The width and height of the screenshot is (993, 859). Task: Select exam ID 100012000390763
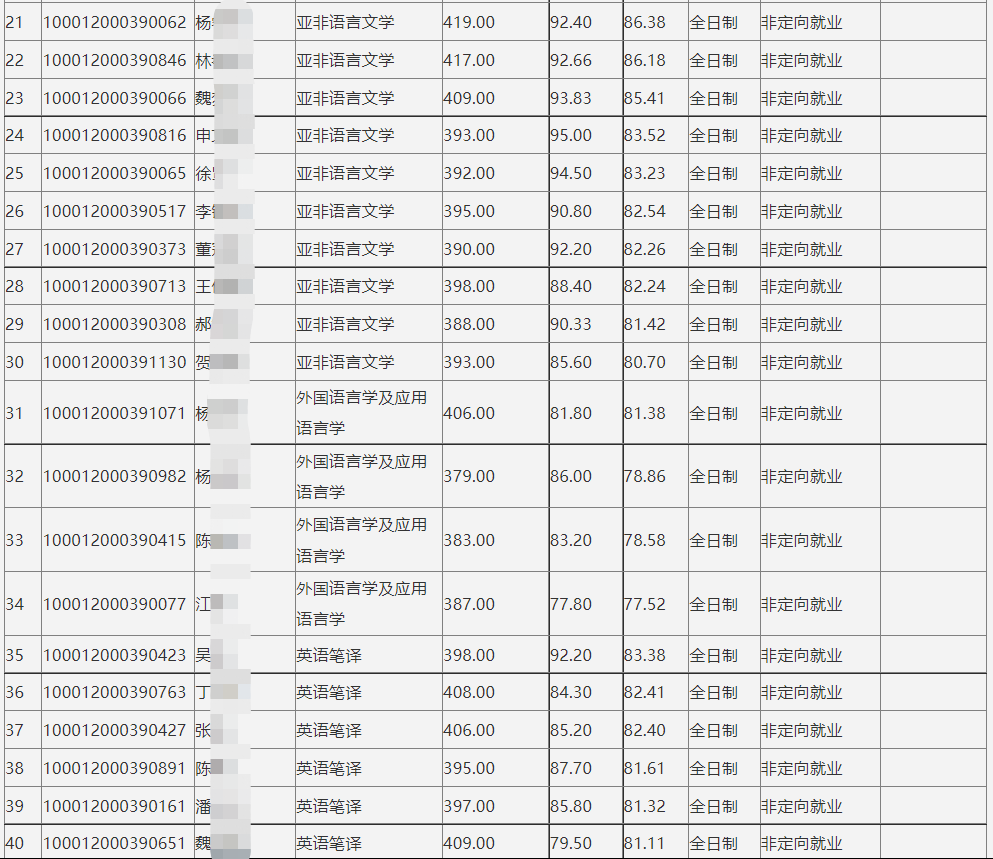point(115,692)
